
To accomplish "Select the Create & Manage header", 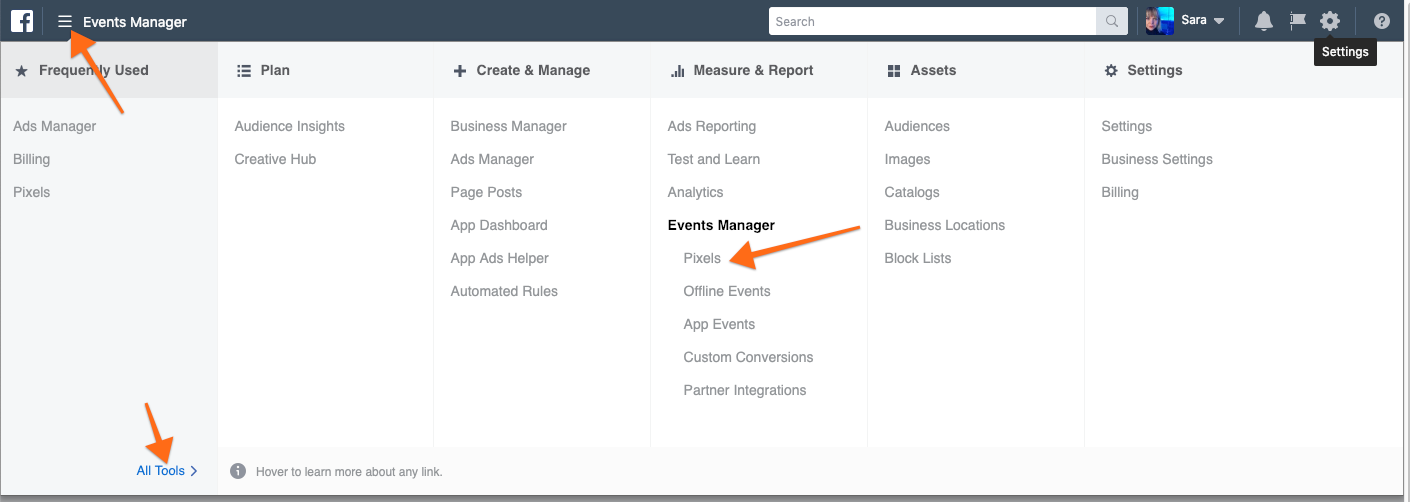I will 542,70.
